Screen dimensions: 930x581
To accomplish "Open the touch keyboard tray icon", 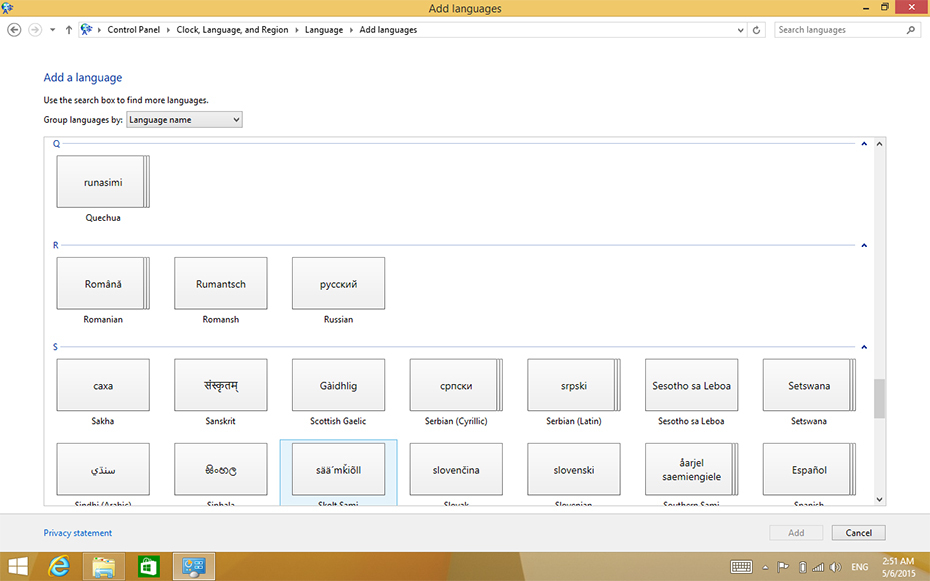I will [x=741, y=567].
